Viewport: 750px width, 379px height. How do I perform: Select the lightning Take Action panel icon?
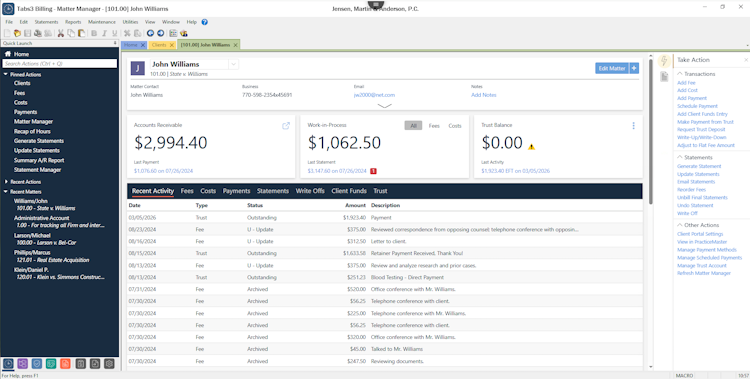664,61
